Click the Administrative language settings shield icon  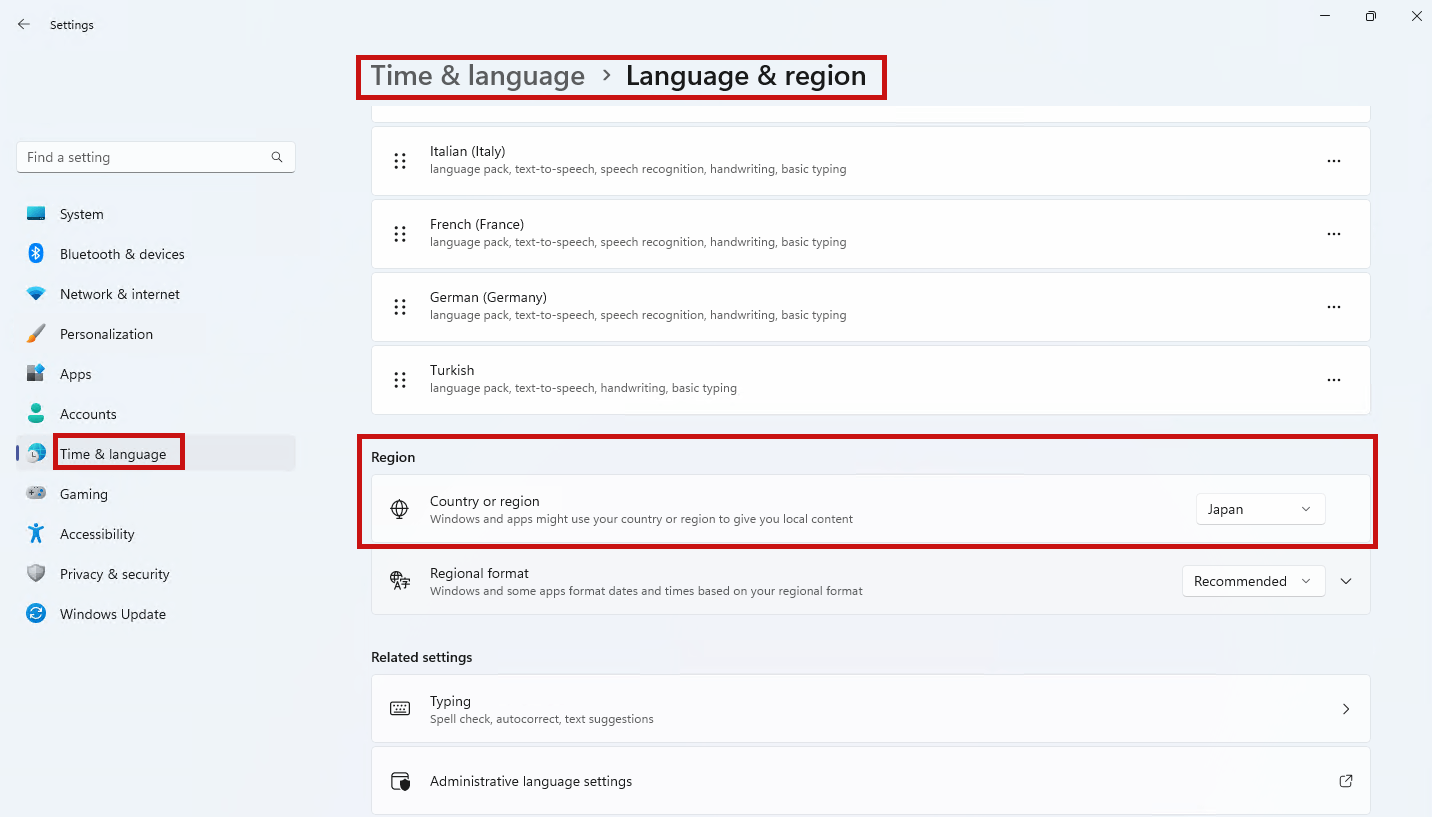400,781
